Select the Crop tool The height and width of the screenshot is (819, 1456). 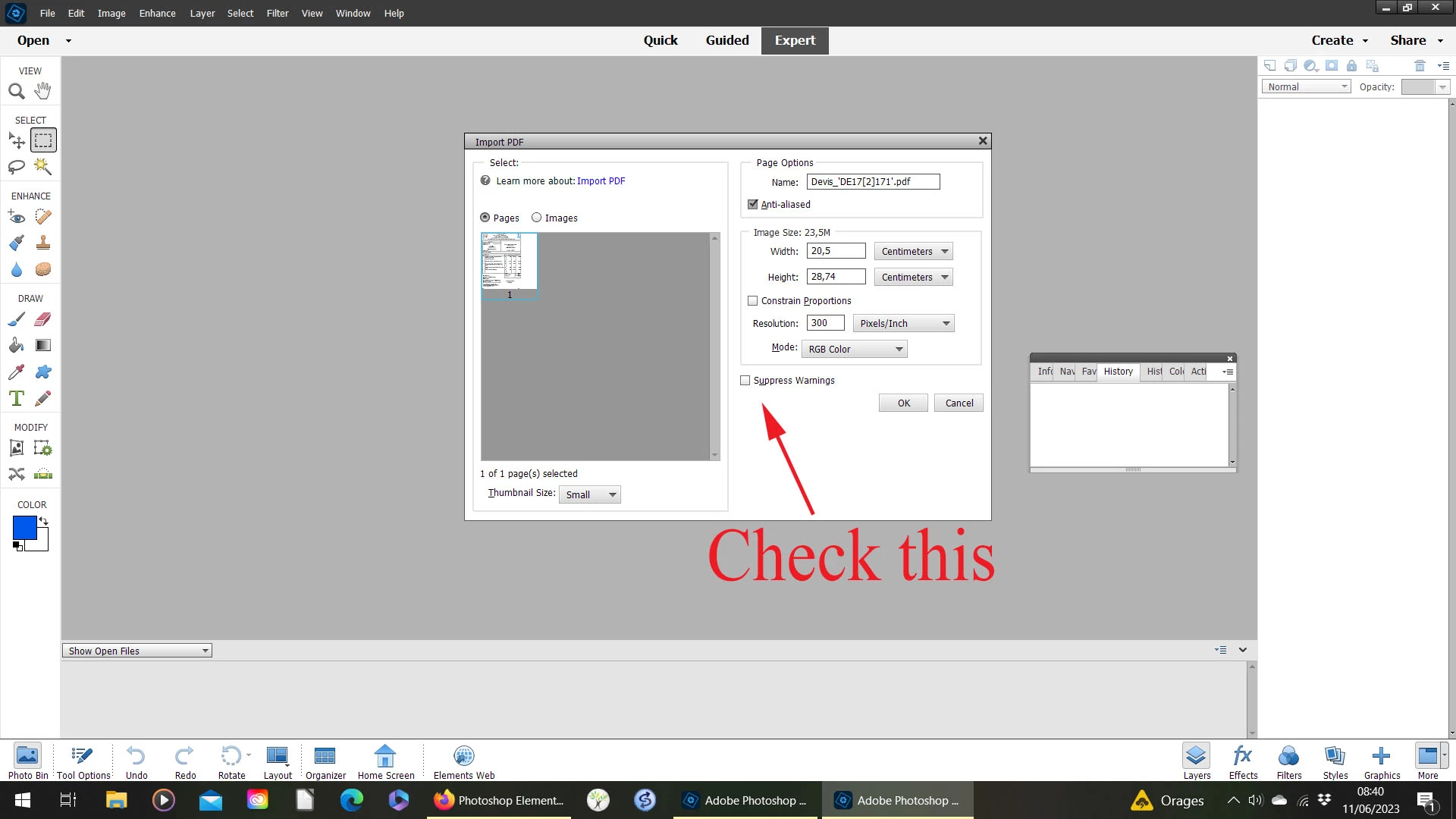pyautogui.click(x=17, y=448)
